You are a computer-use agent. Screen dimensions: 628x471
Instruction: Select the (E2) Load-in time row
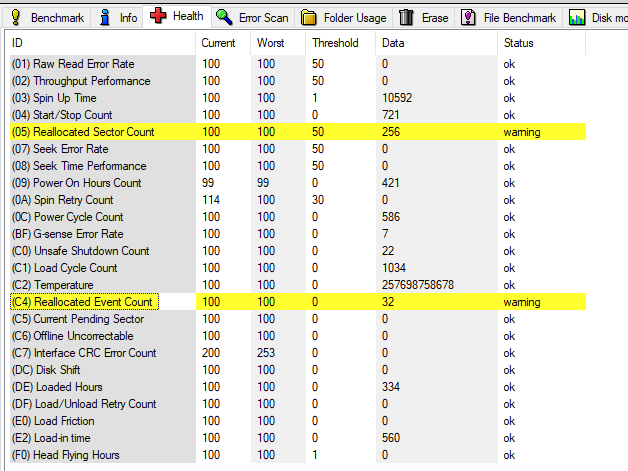click(x=298, y=438)
